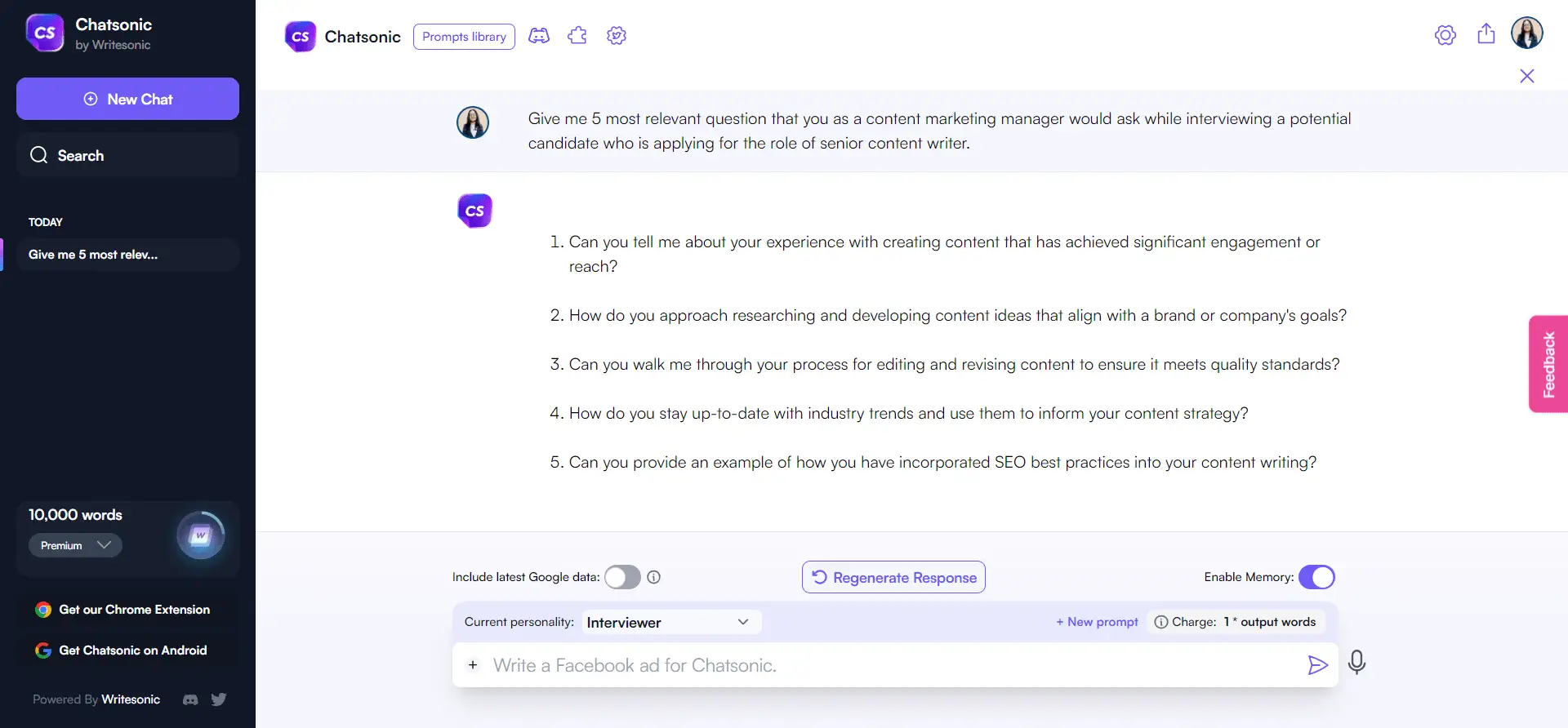1568x728 pixels.
Task: Click the Chrome icon in the sidebar
Action: point(43,610)
